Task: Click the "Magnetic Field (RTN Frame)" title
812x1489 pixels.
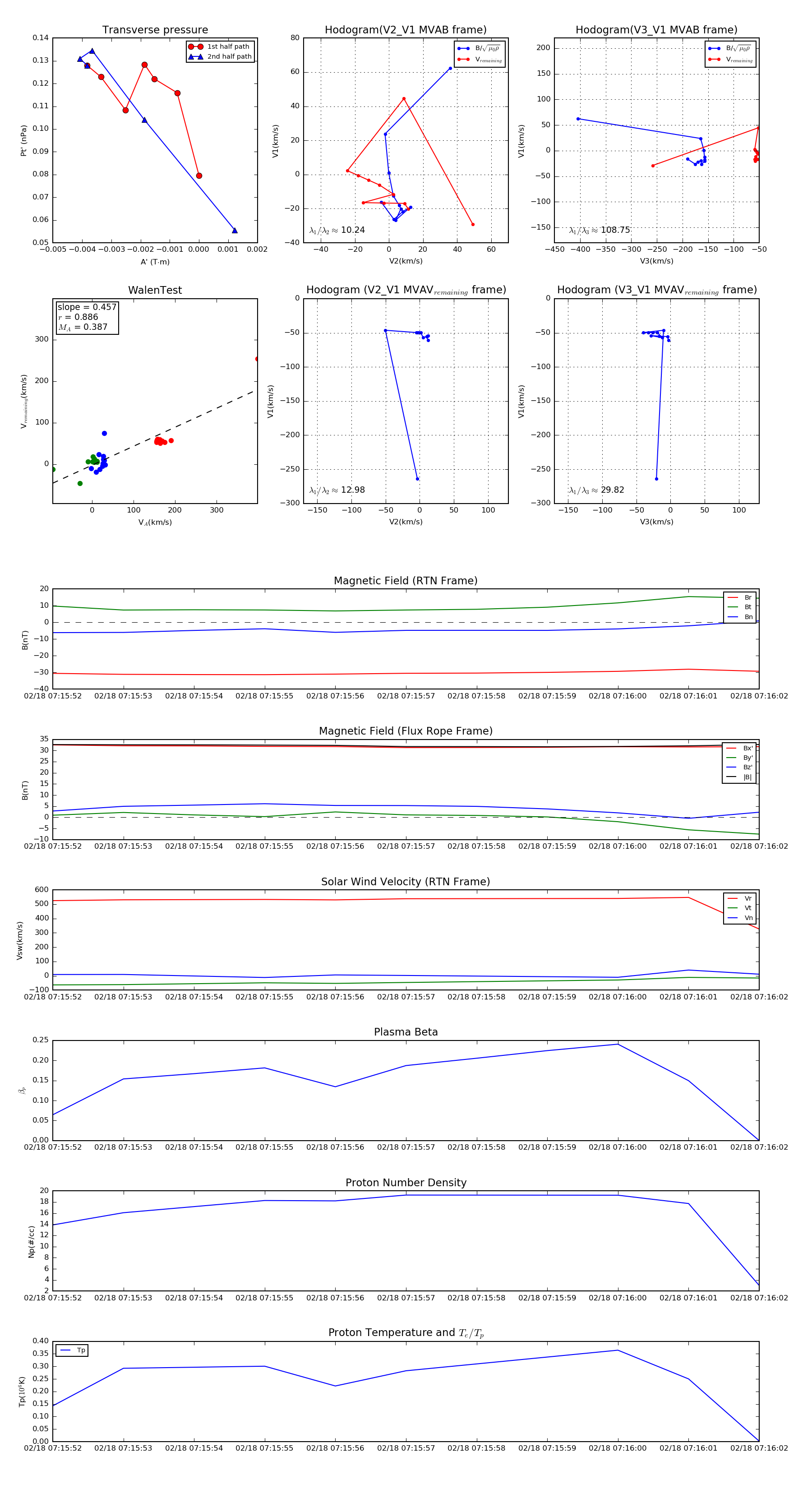Action: [406, 581]
